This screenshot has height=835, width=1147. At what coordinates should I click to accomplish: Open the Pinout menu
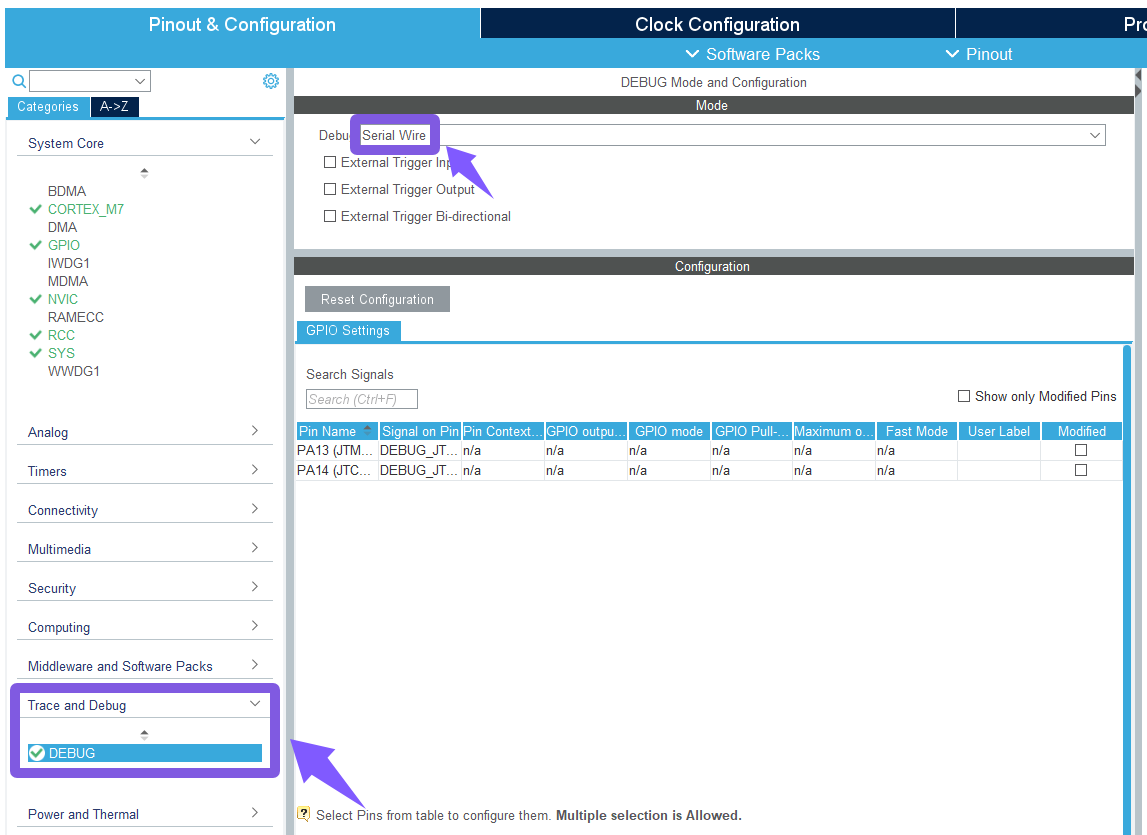coord(979,54)
